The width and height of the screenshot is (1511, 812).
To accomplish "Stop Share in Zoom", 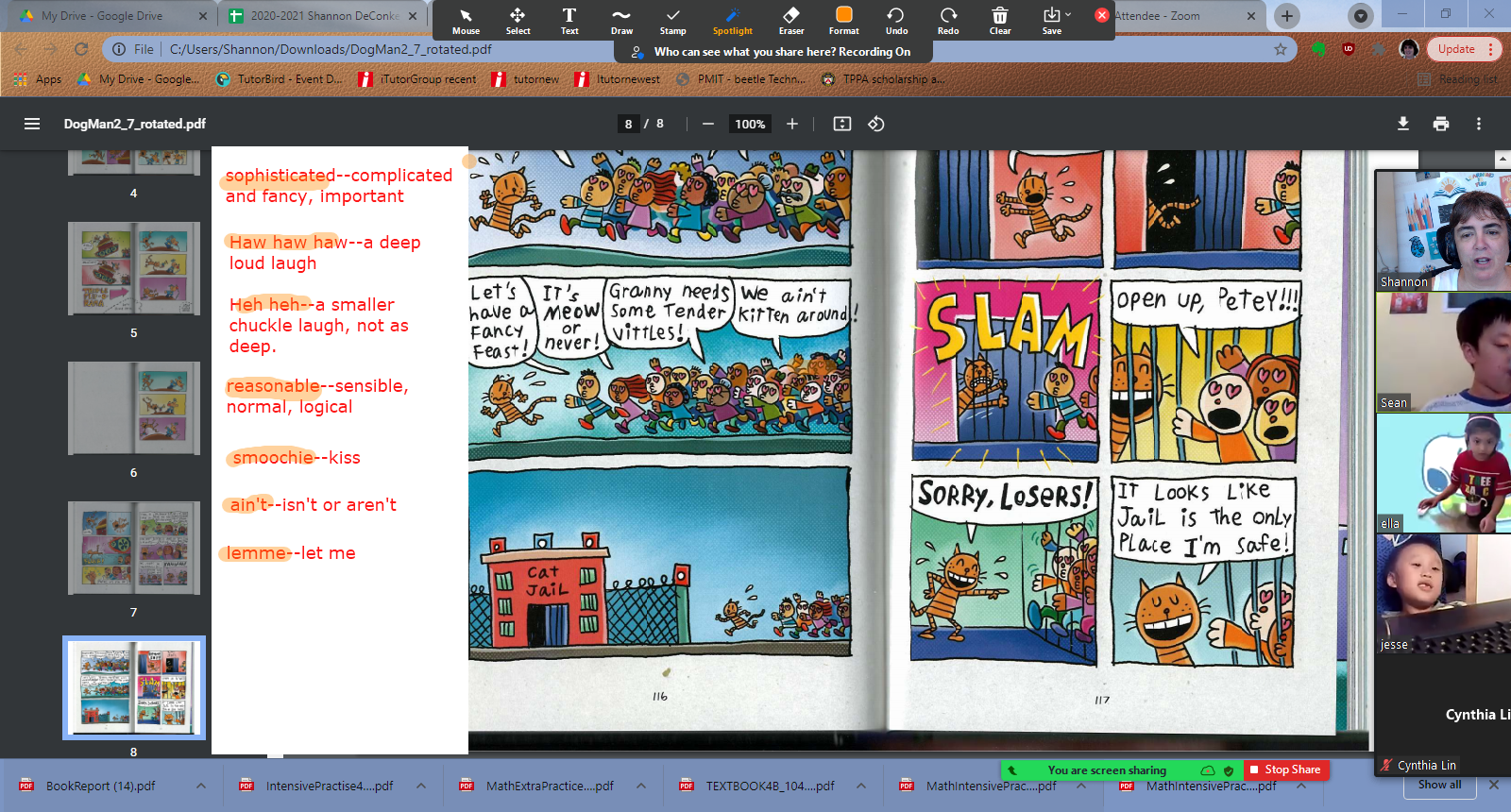I will (1285, 770).
